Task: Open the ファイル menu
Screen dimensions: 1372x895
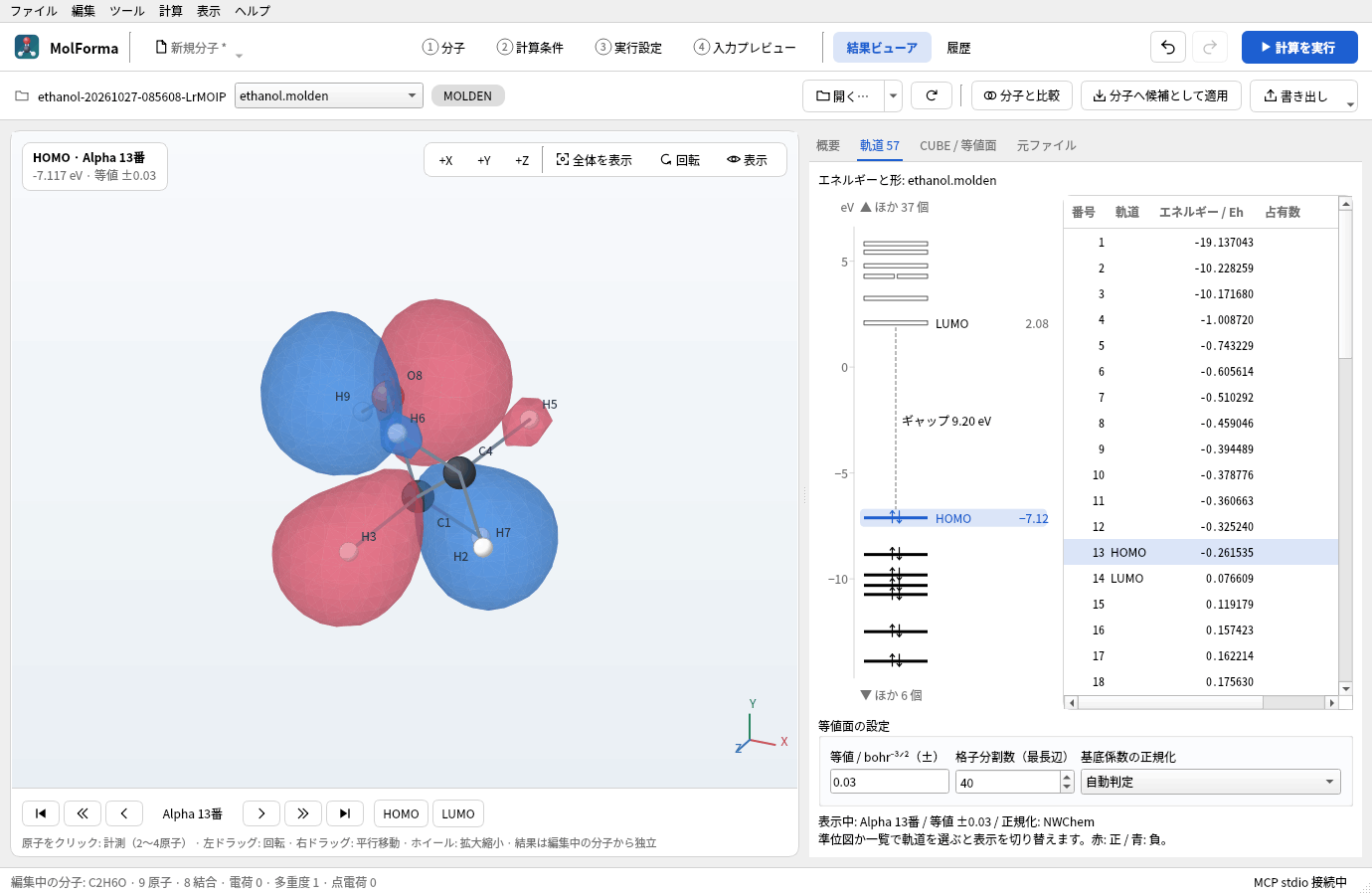Action: coord(34,11)
